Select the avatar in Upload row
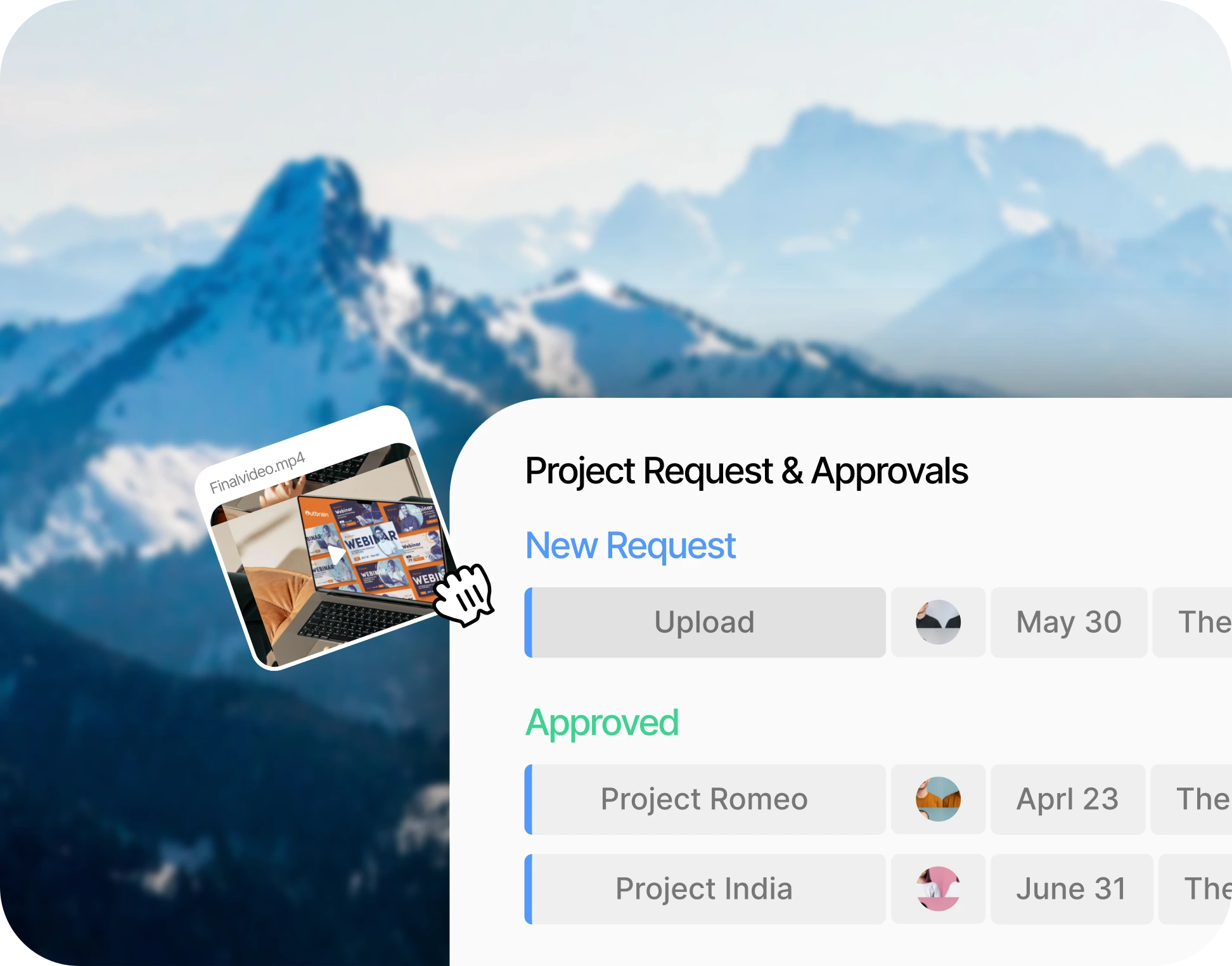The image size is (1232, 966). tap(938, 622)
